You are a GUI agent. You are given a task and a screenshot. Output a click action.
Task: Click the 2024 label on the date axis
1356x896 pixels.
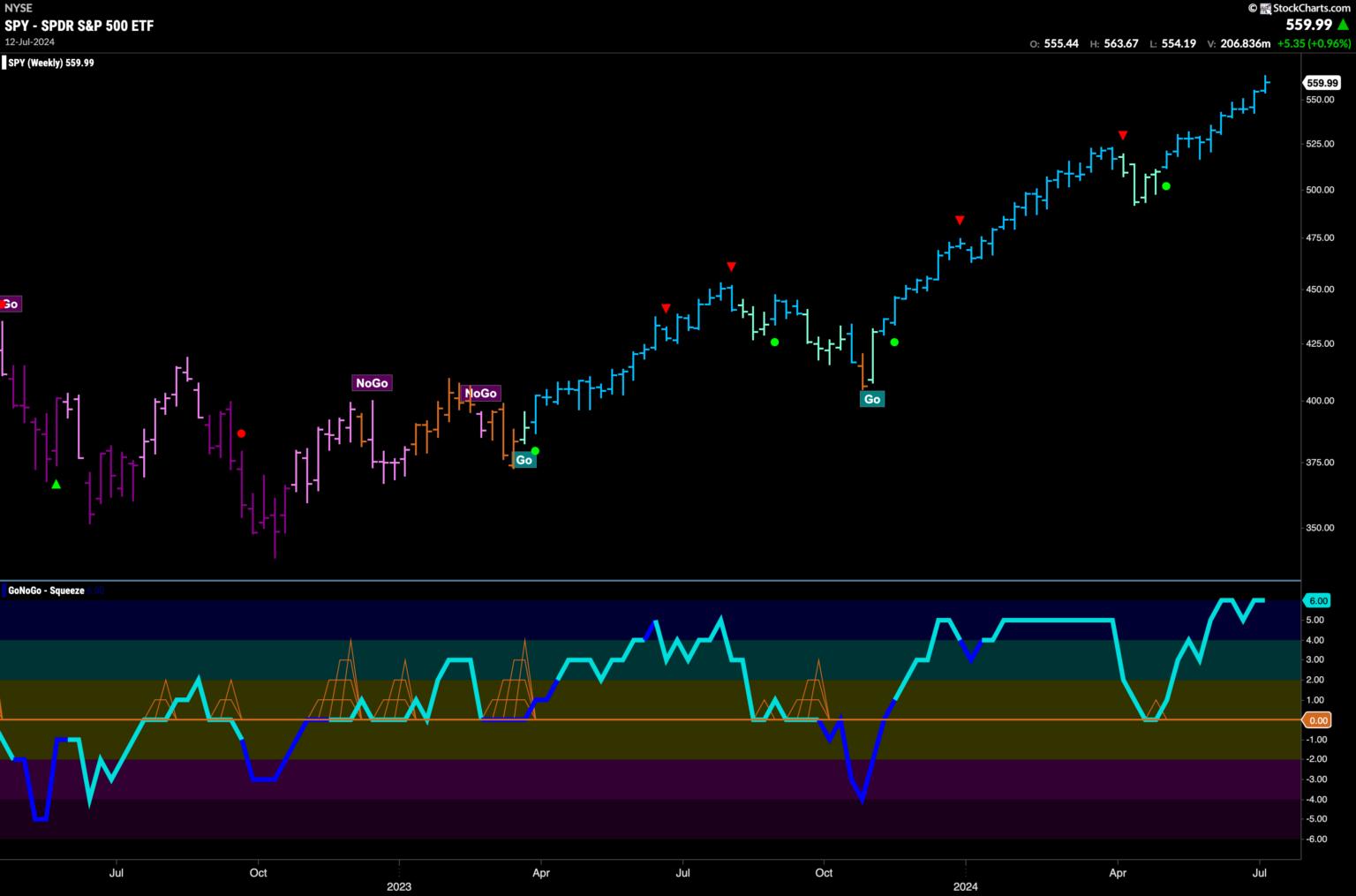965,885
